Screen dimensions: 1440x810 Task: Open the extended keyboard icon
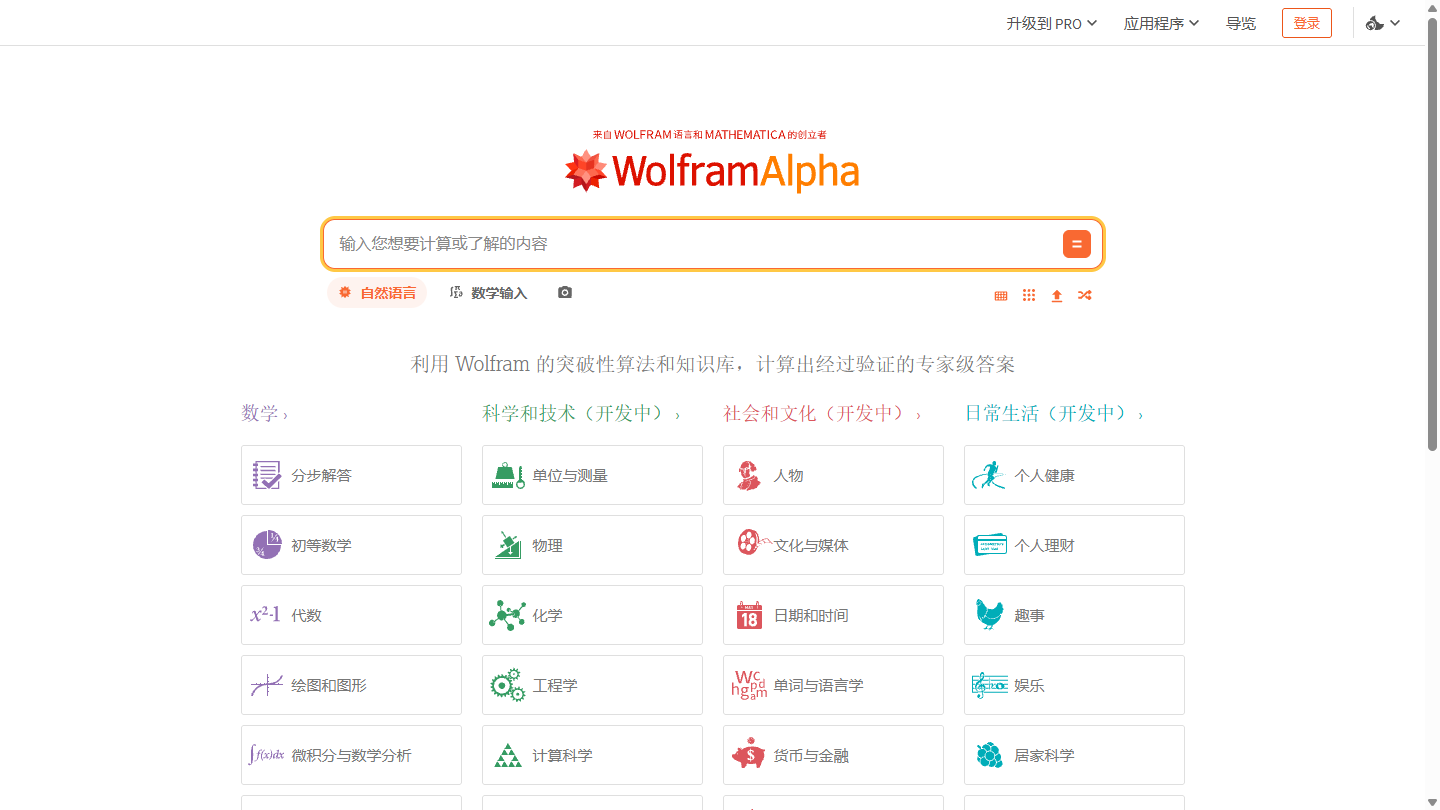1001,296
